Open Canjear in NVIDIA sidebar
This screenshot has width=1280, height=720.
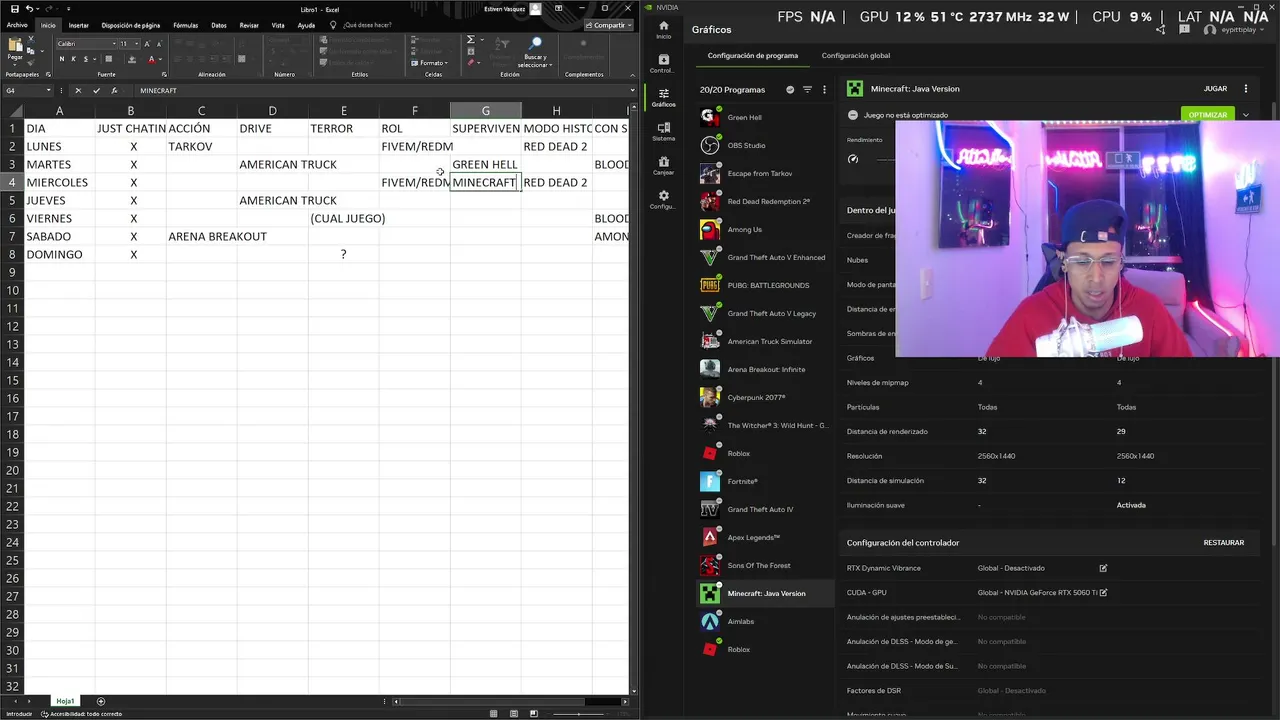click(663, 166)
